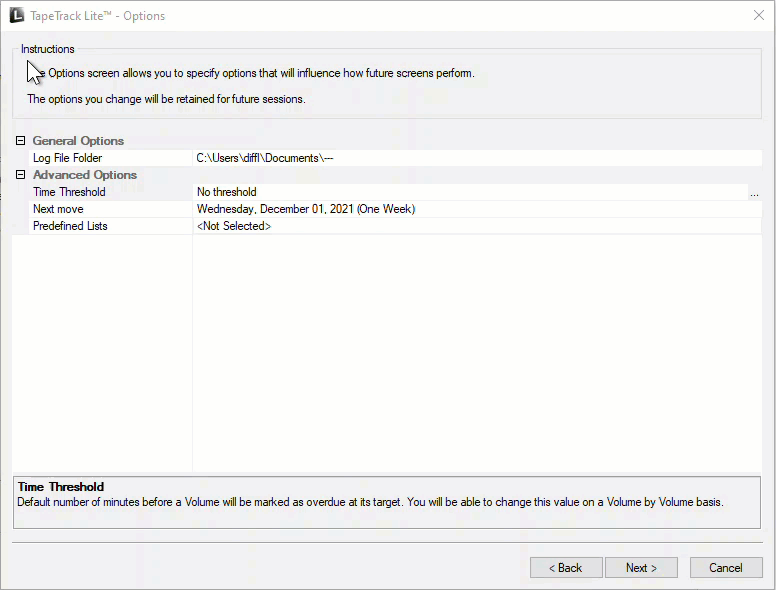Go back with the Back button

[566, 567]
